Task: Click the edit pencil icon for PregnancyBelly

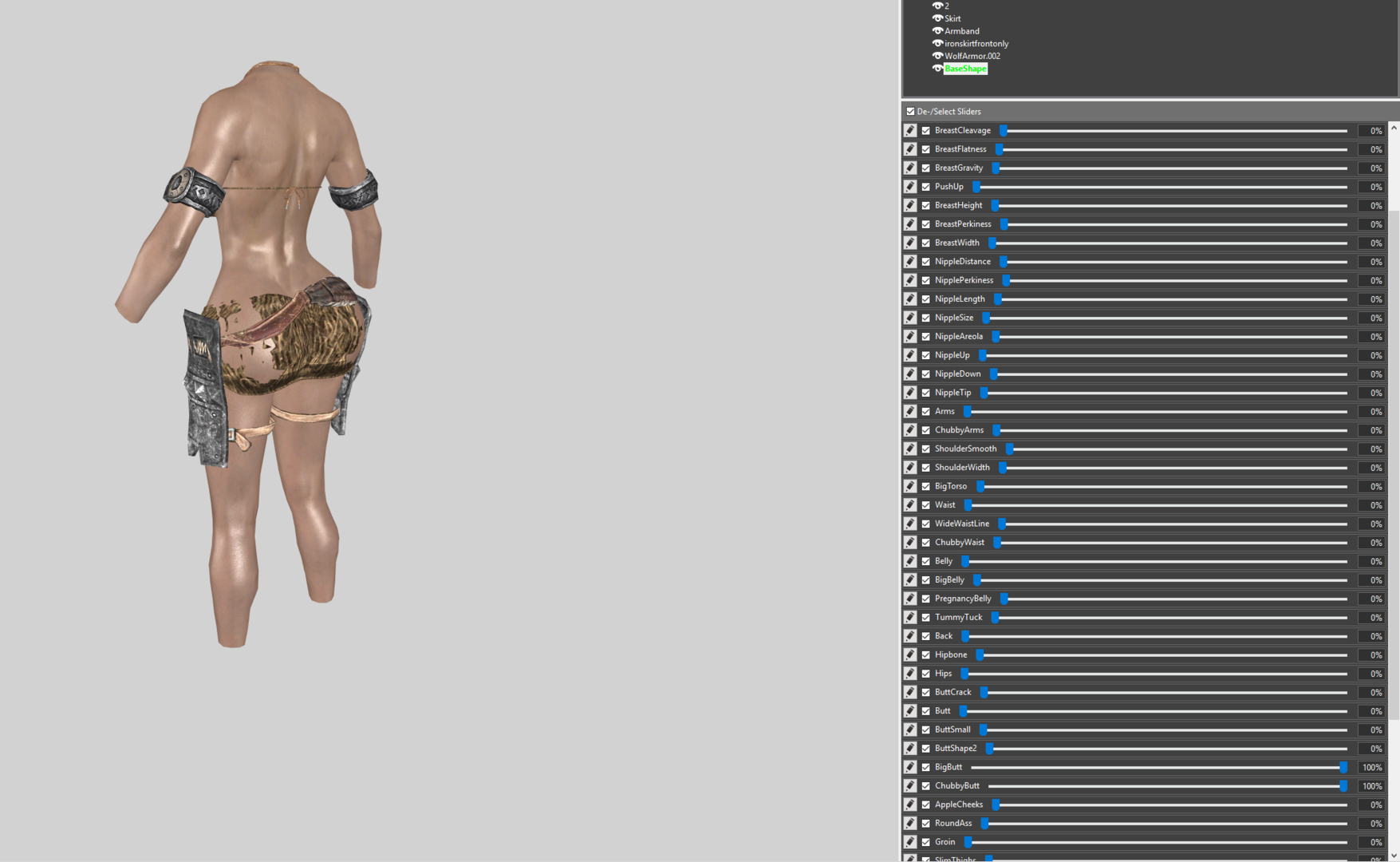Action: tap(910, 599)
